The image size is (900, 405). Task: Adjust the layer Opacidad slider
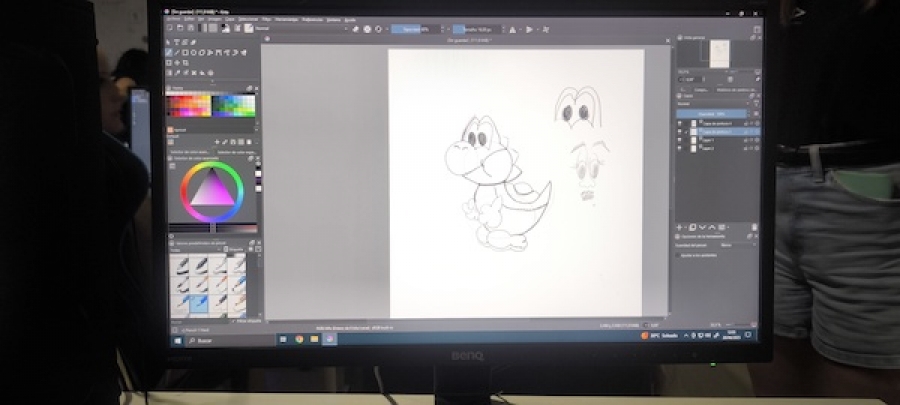tap(712, 114)
